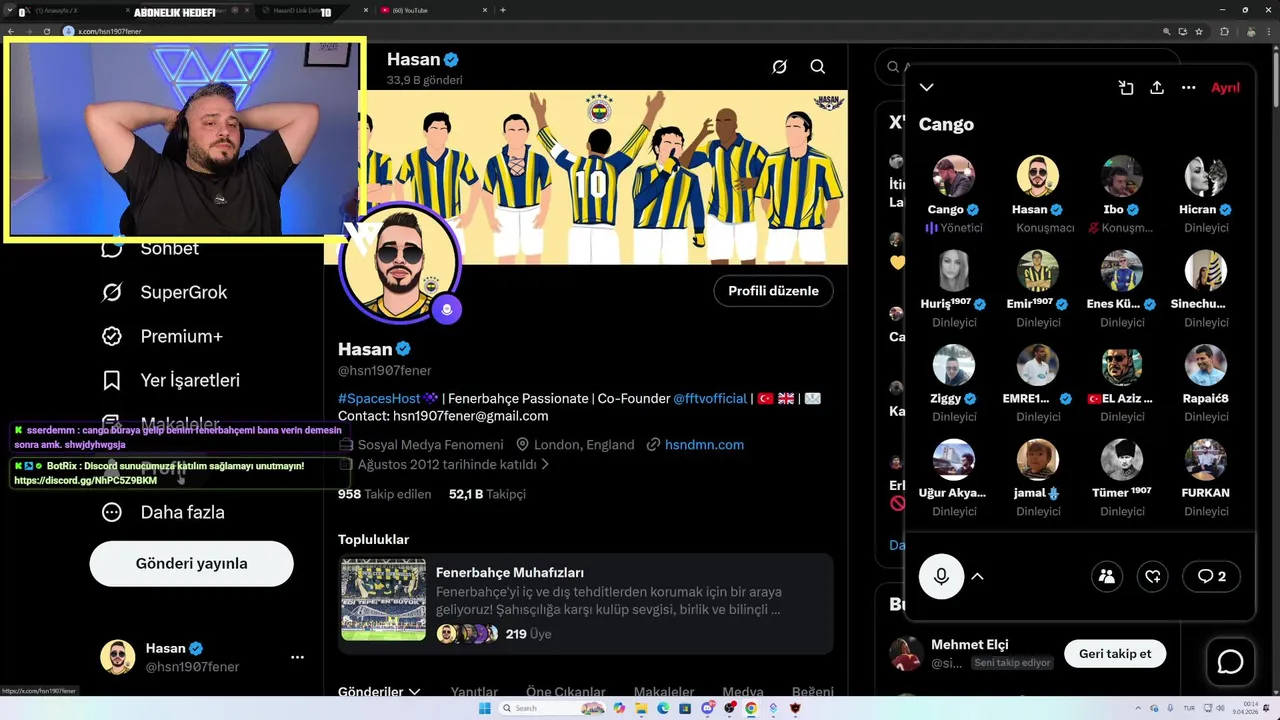The width and height of the screenshot is (1280, 720).
Task: Select speaker Hasan's avatar in the Space
Action: 1038,176
